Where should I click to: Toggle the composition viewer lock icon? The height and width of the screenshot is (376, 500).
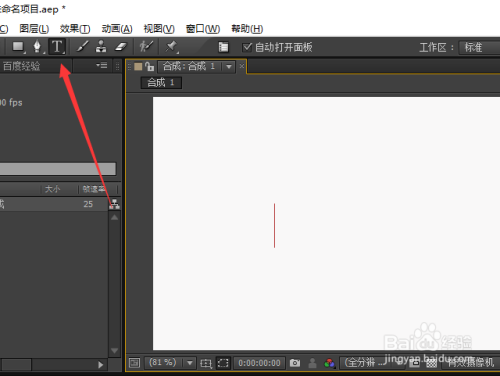[x=150, y=67]
